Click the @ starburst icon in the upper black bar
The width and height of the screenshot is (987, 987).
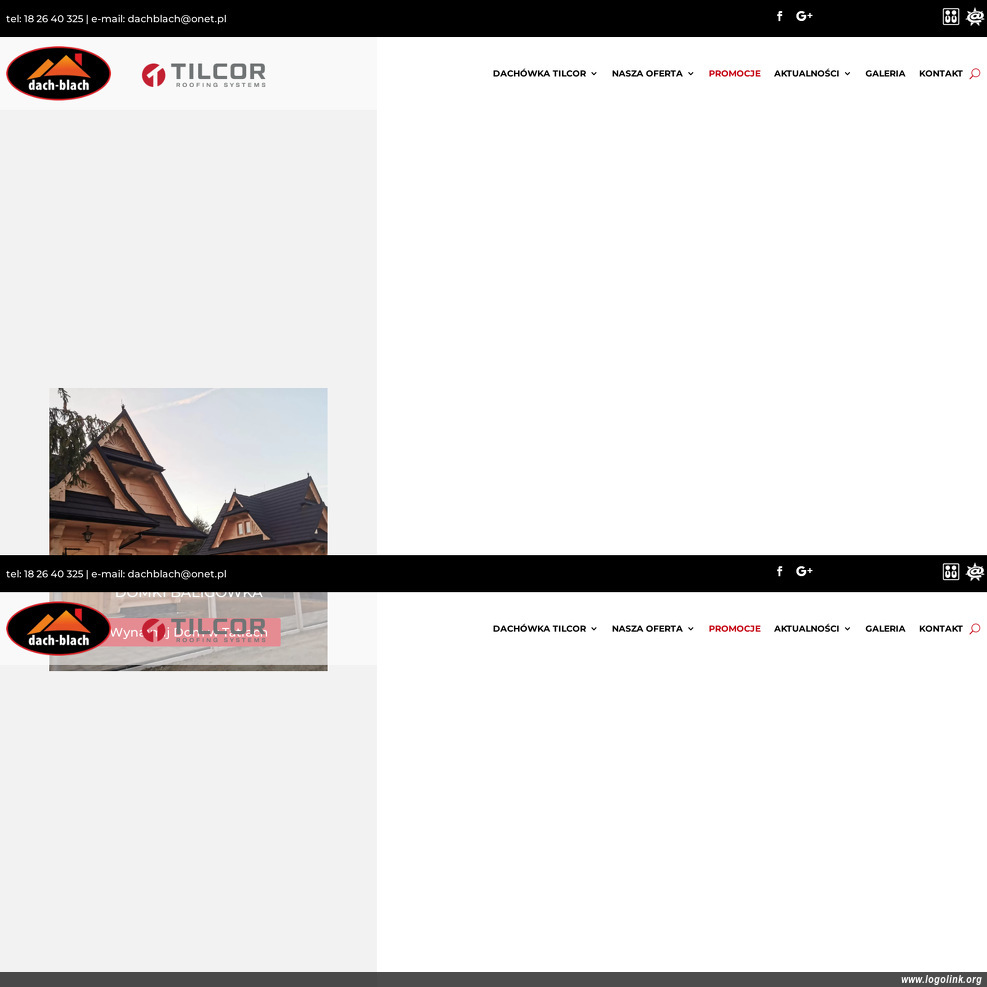point(975,16)
